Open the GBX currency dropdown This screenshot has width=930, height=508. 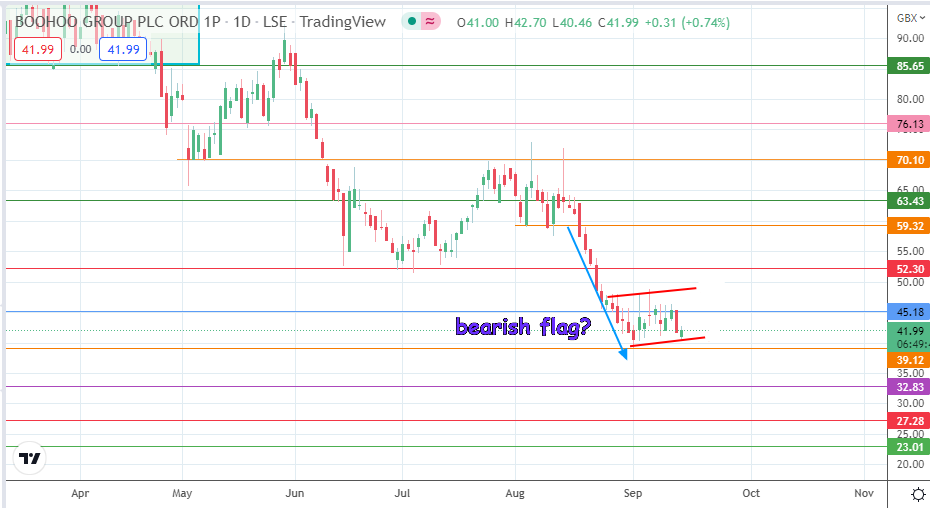point(910,18)
